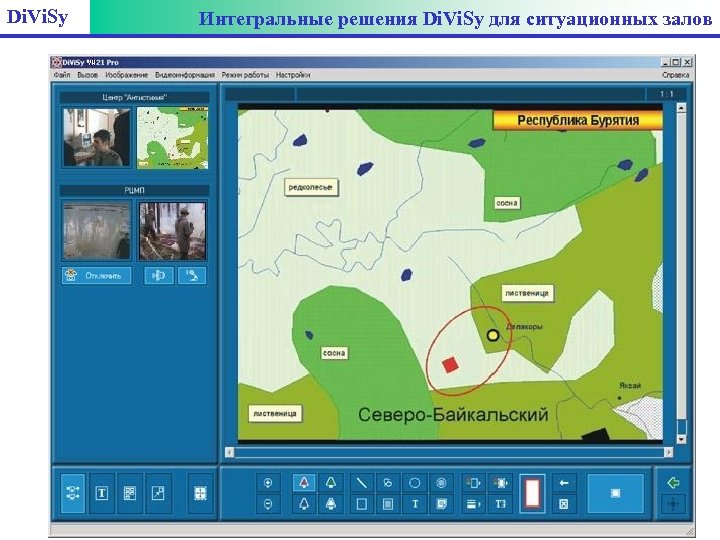
Task: Click the yellow circle marker near Делакоры
Action: click(493, 336)
